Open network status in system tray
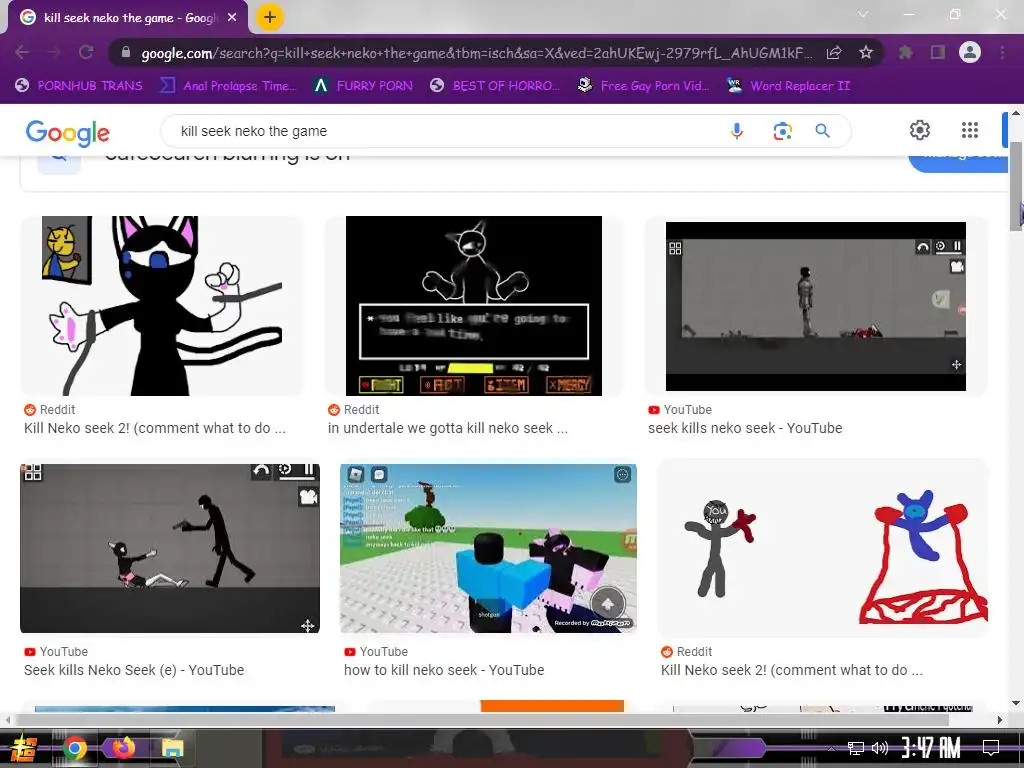Viewport: 1024px width, 768px height. point(856,748)
